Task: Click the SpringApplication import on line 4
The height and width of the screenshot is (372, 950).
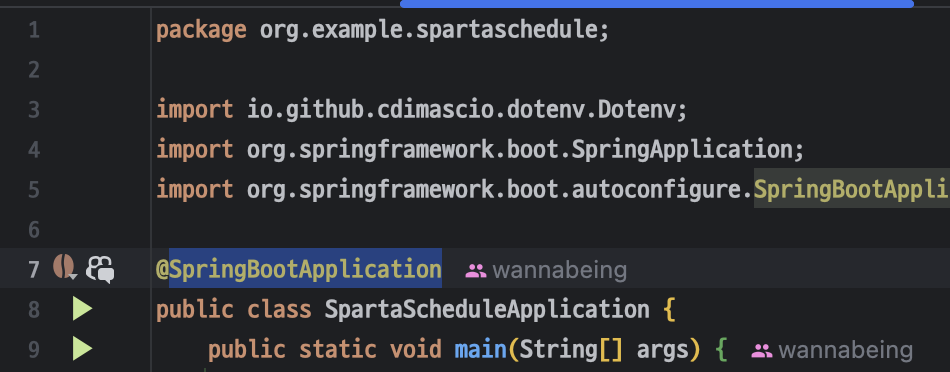Action: pos(480,149)
